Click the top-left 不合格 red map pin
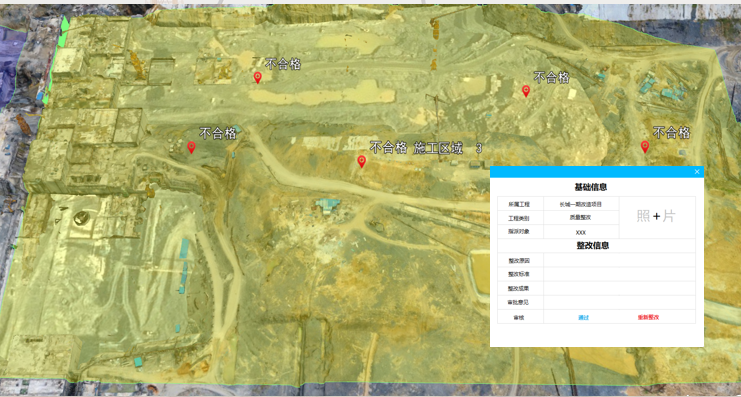This screenshot has height=397, width=741. click(258, 78)
